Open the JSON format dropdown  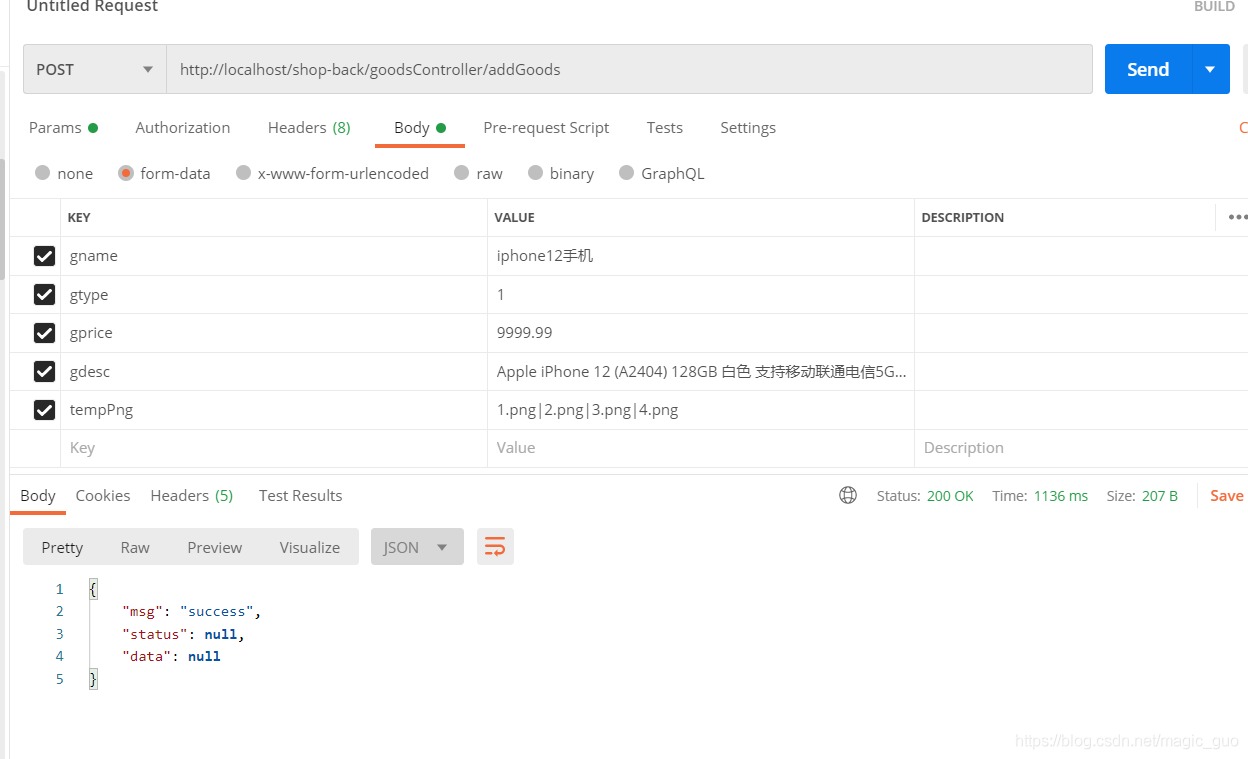tap(417, 547)
